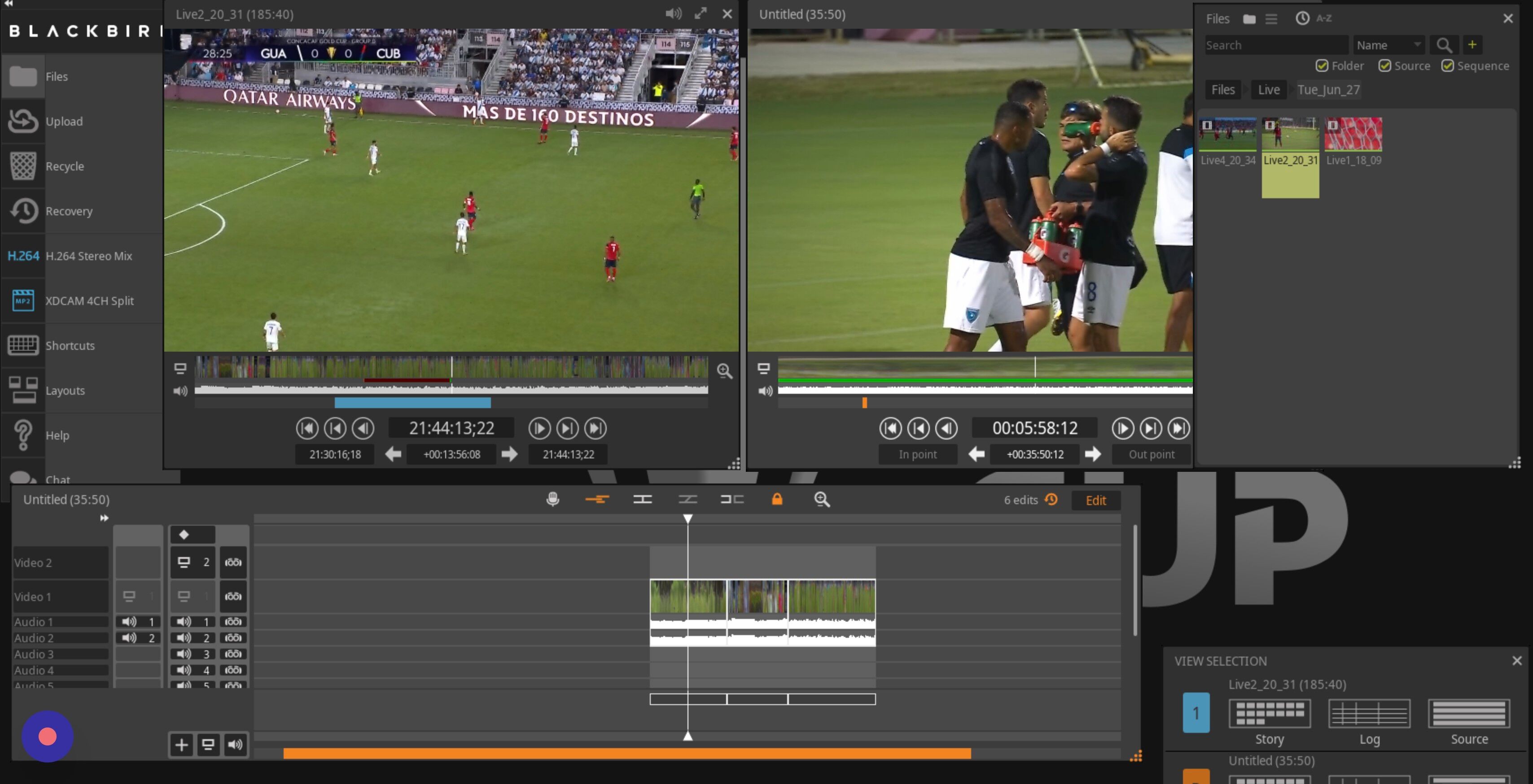Open the Name sort dropdown
This screenshot has height=784, width=1533.
click(x=1389, y=44)
